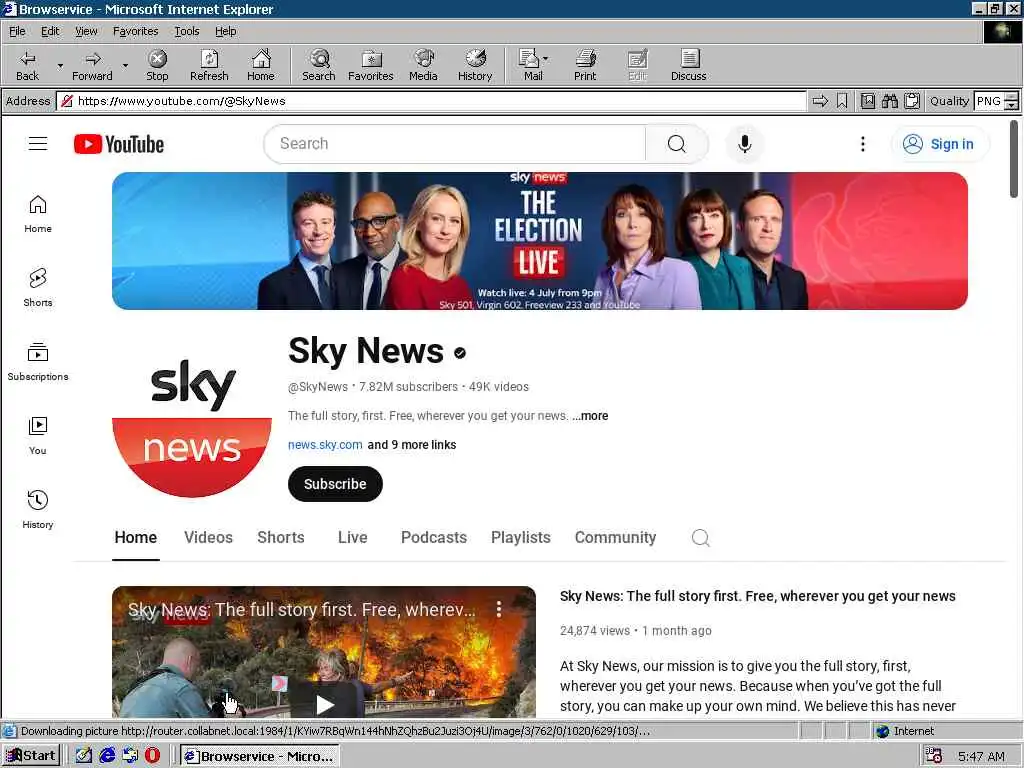Launch Opera from quick launch icon

click(152, 756)
